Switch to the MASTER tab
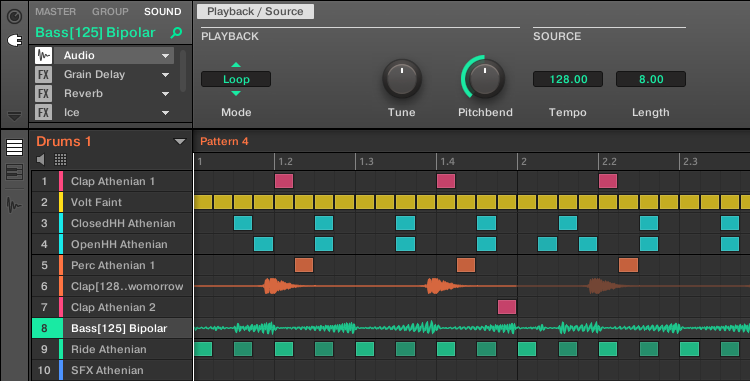 [55, 11]
